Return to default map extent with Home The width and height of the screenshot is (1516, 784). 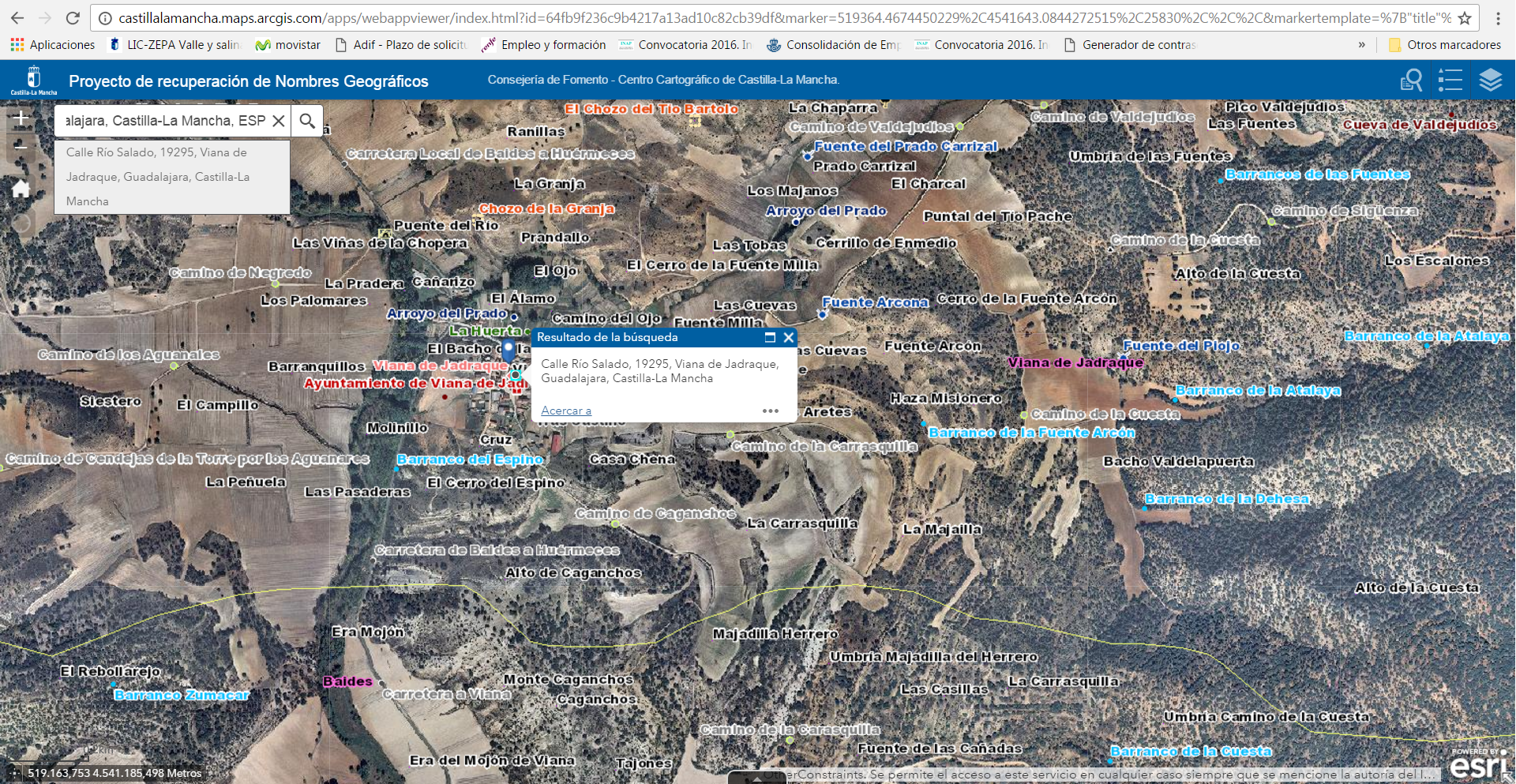coord(21,189)
